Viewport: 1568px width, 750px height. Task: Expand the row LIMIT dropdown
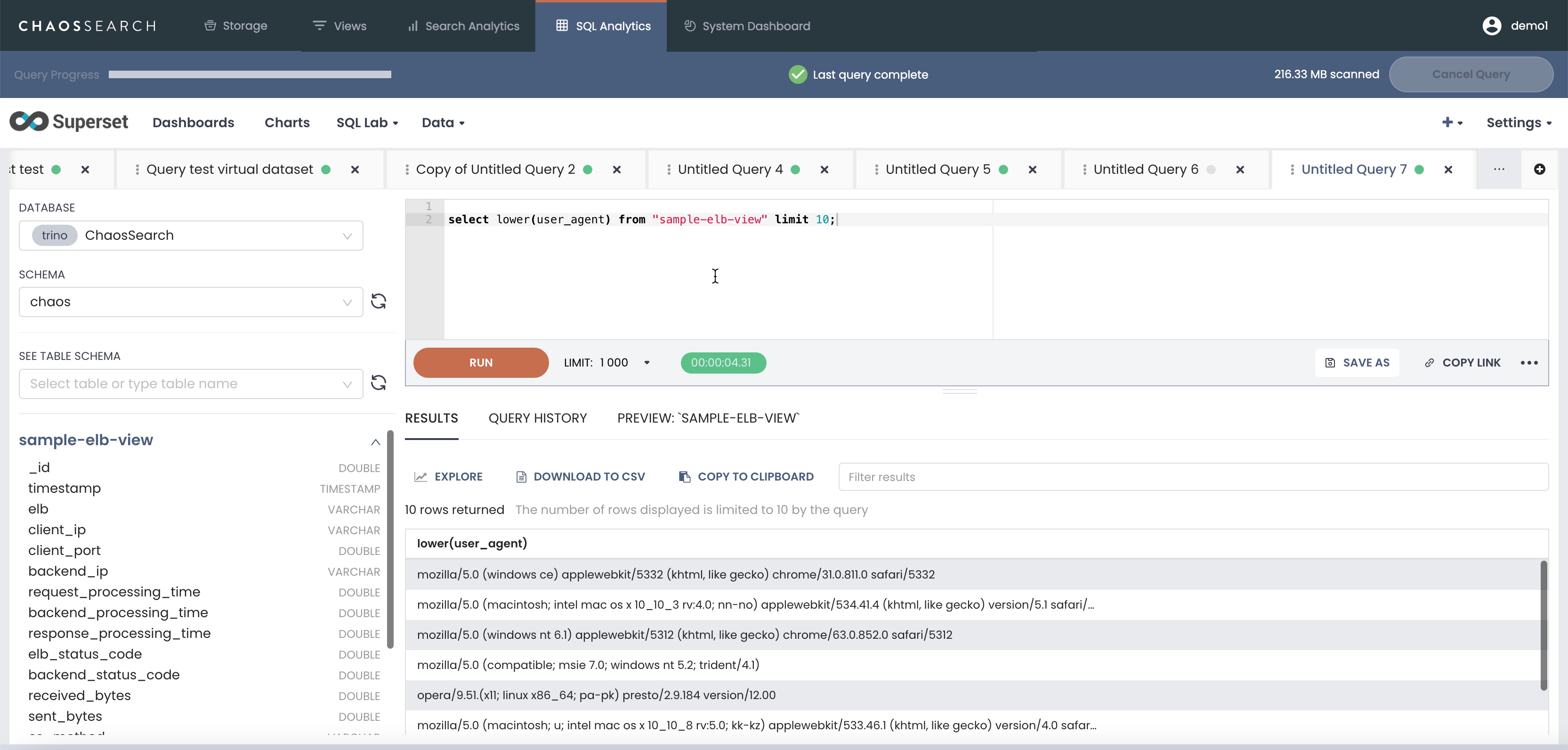point(647,363)
